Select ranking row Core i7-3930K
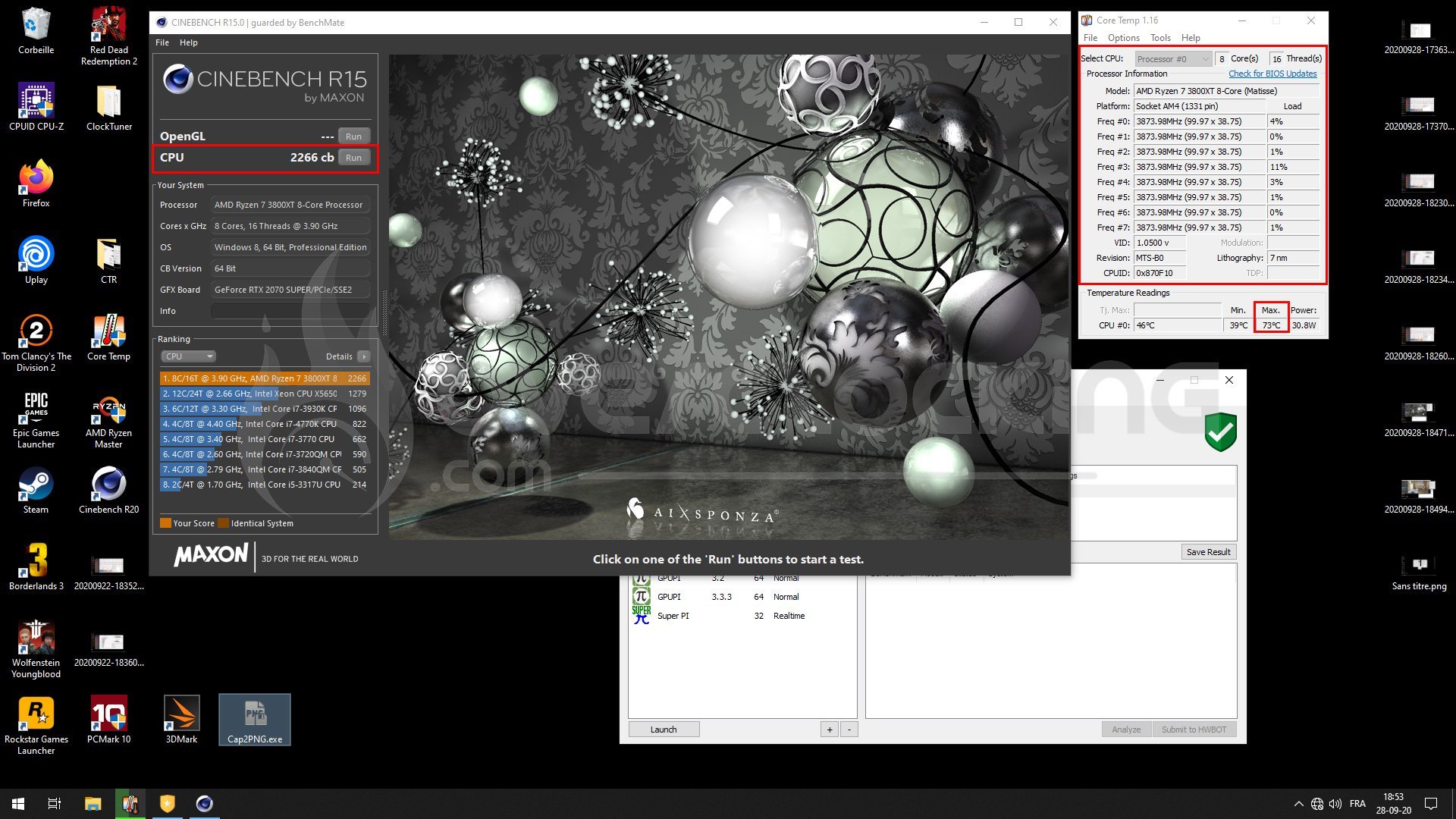This screenshot has width=1456, height=819. (265, 409)
